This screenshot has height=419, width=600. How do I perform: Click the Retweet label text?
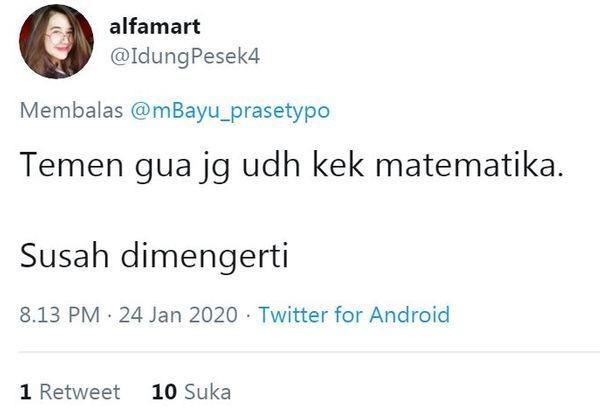tap(80, 392)
